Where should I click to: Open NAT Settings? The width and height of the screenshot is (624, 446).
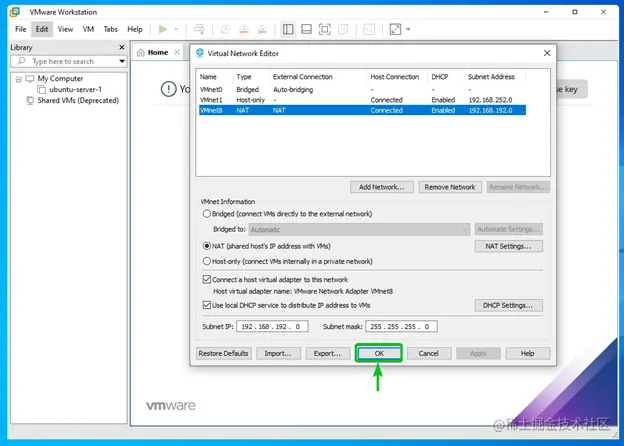tap(508, 246)
